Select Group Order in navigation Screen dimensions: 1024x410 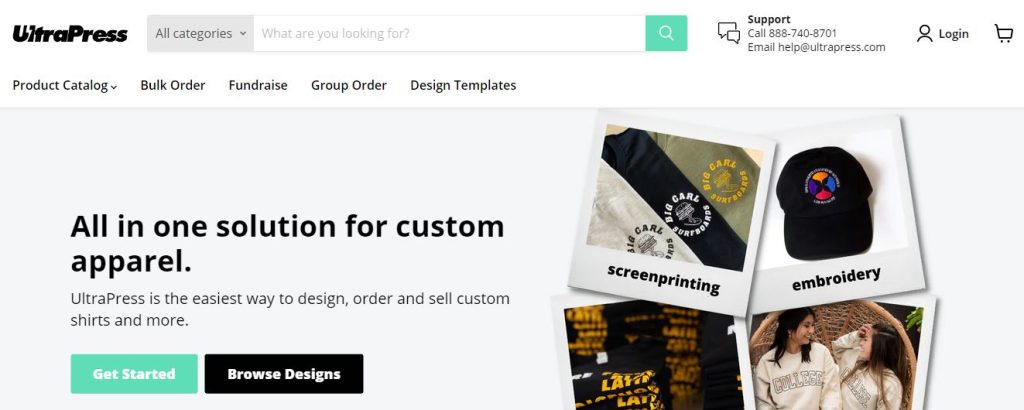tap(349, 85)
